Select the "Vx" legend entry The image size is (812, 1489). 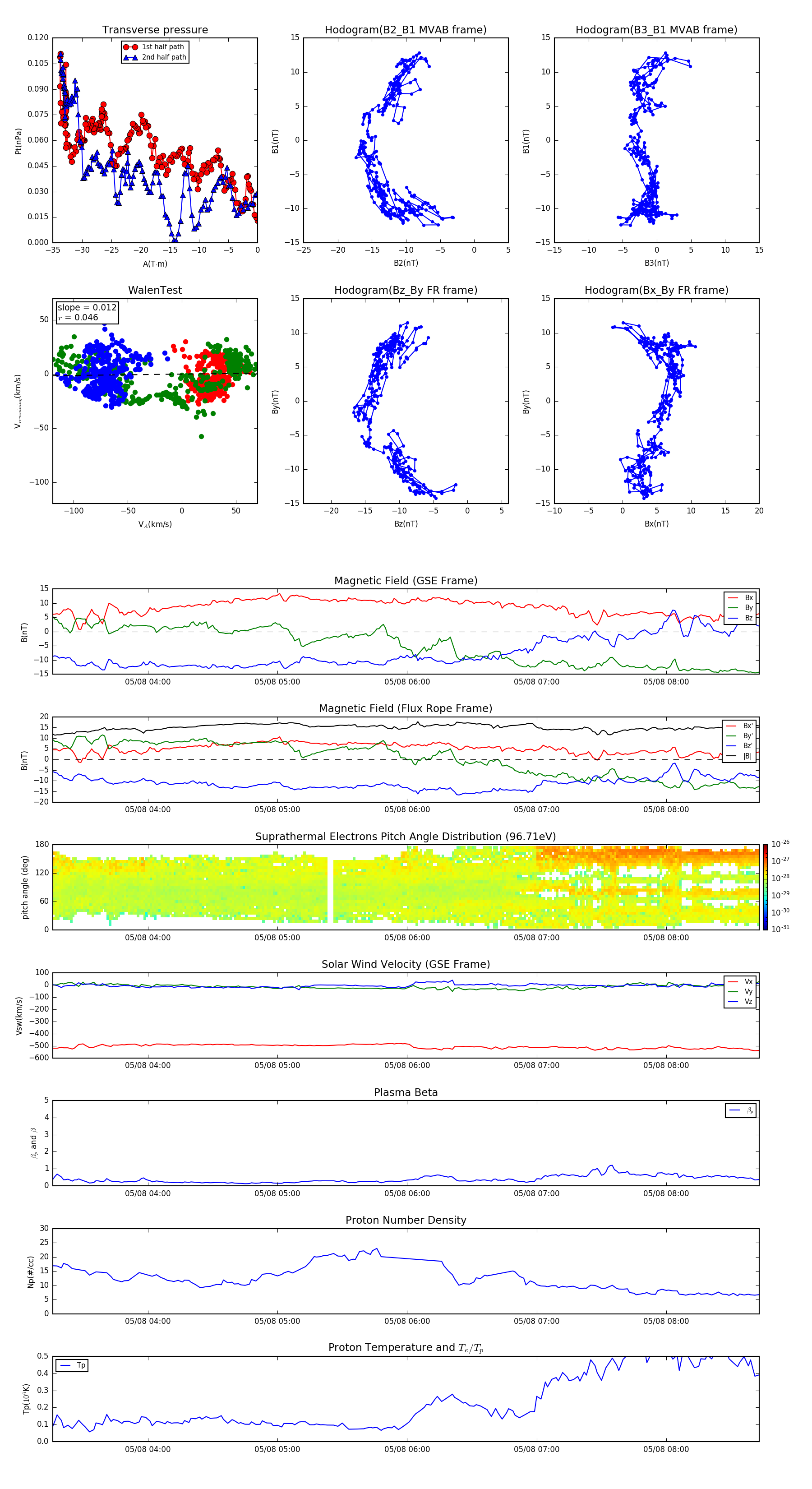tap(741, 981)
